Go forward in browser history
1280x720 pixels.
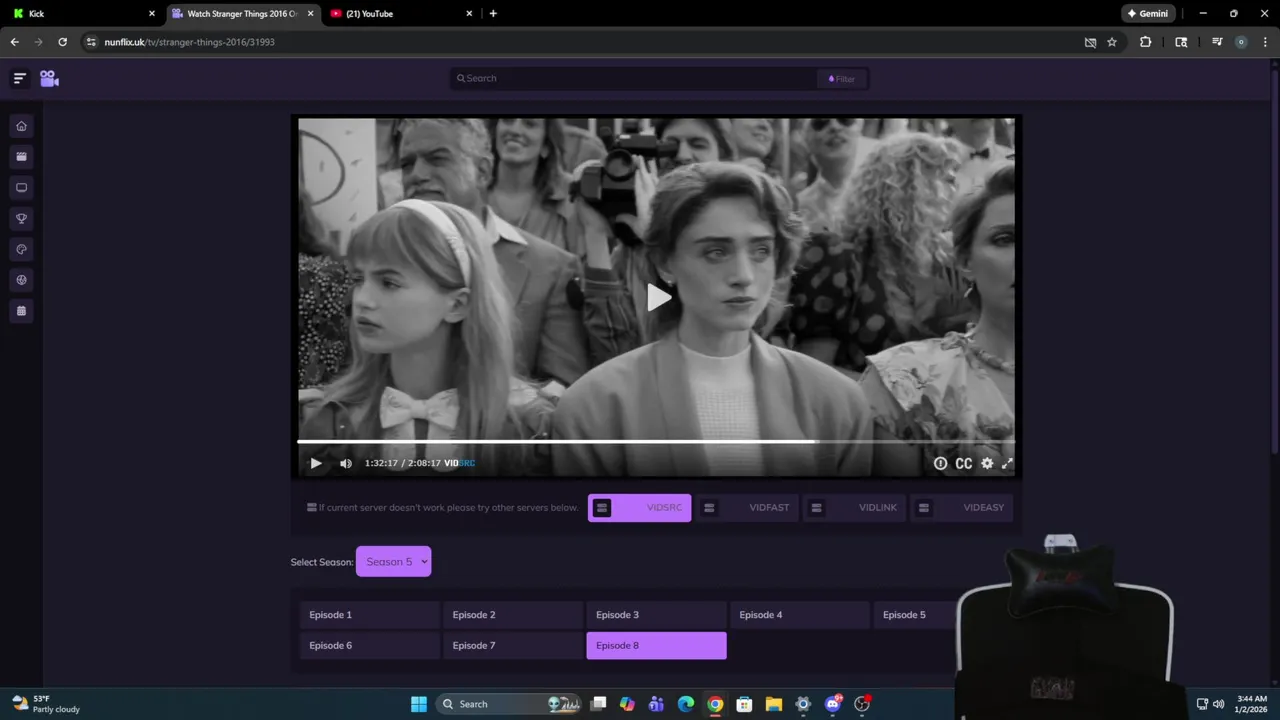click(39, 42)
